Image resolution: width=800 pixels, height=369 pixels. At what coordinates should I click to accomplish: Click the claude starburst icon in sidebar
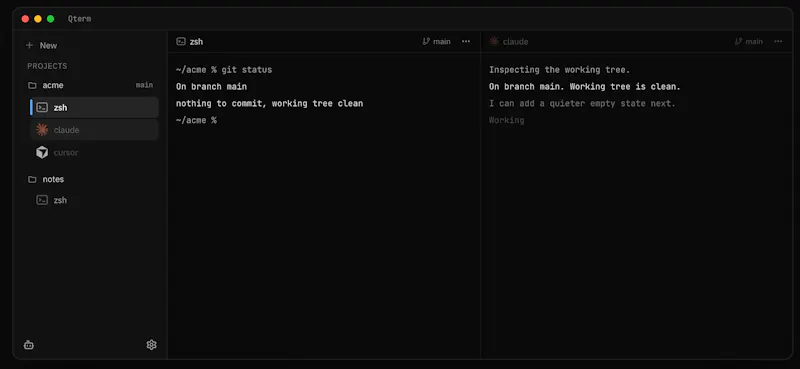coord(42,130)
